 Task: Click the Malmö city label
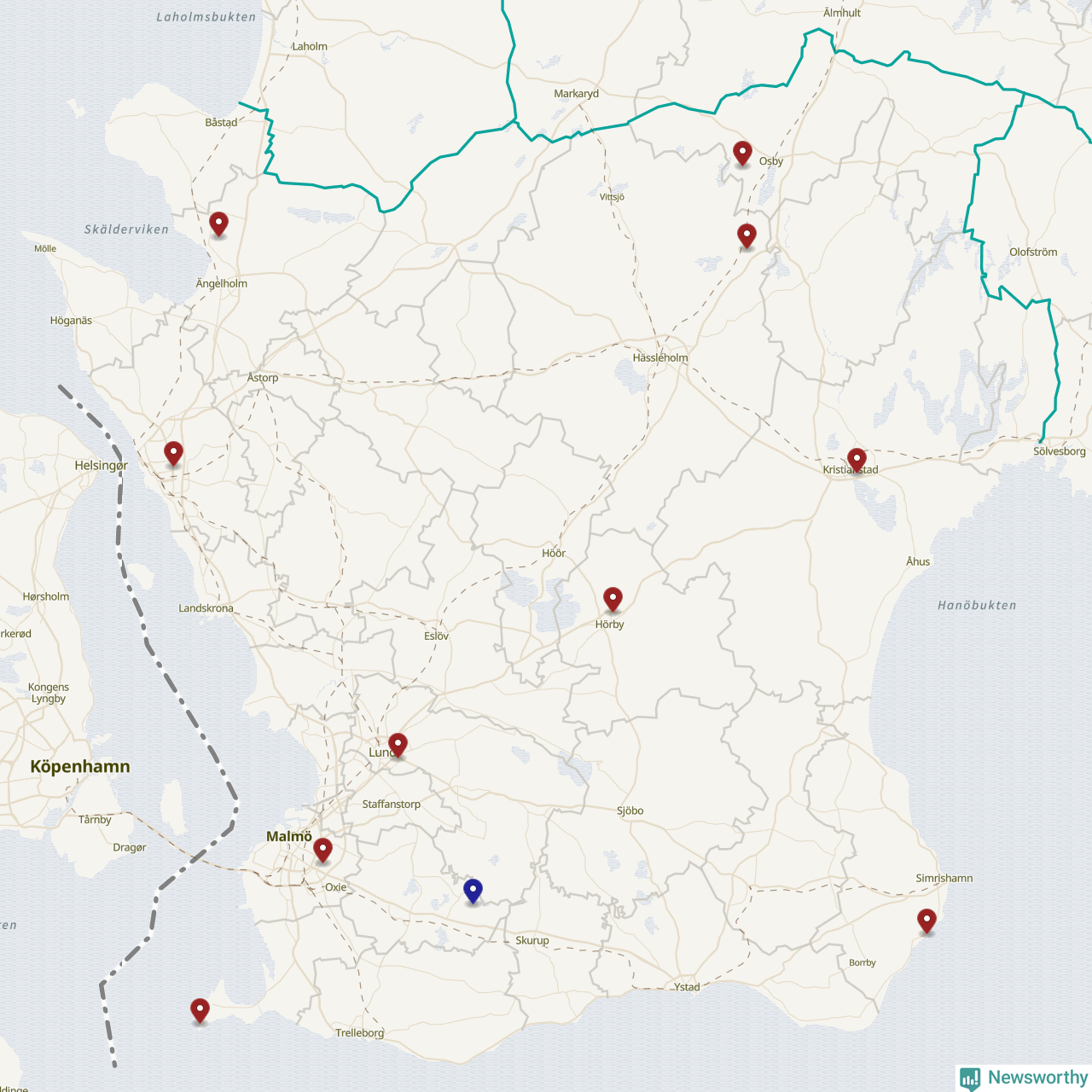(288, 836)
